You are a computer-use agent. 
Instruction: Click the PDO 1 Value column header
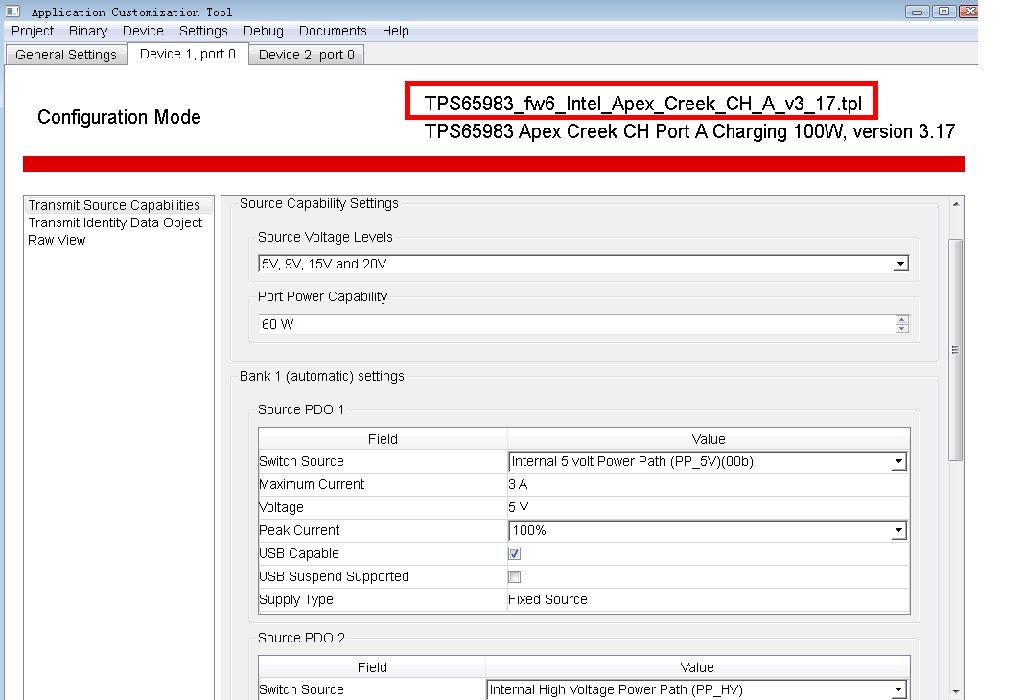[x=708, y=439]
